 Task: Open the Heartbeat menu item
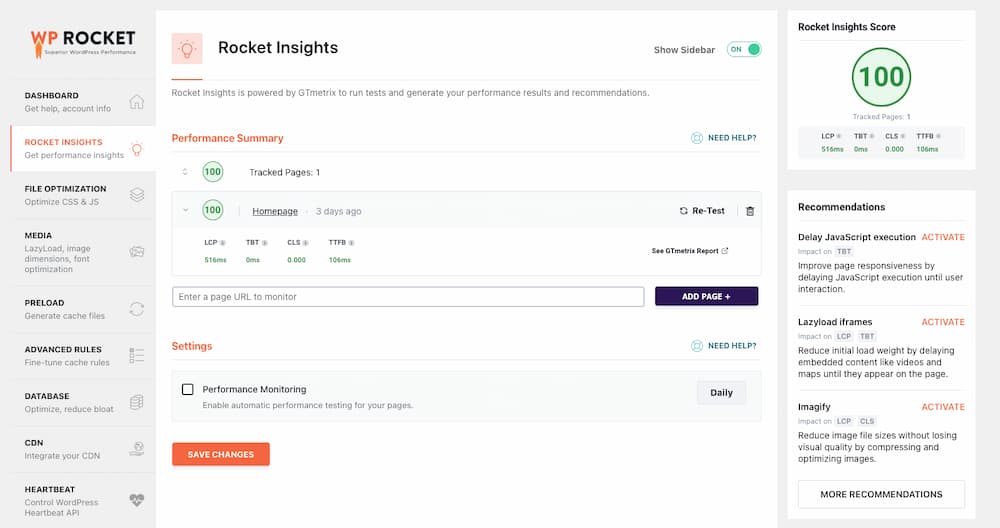(x=83, y=501)
